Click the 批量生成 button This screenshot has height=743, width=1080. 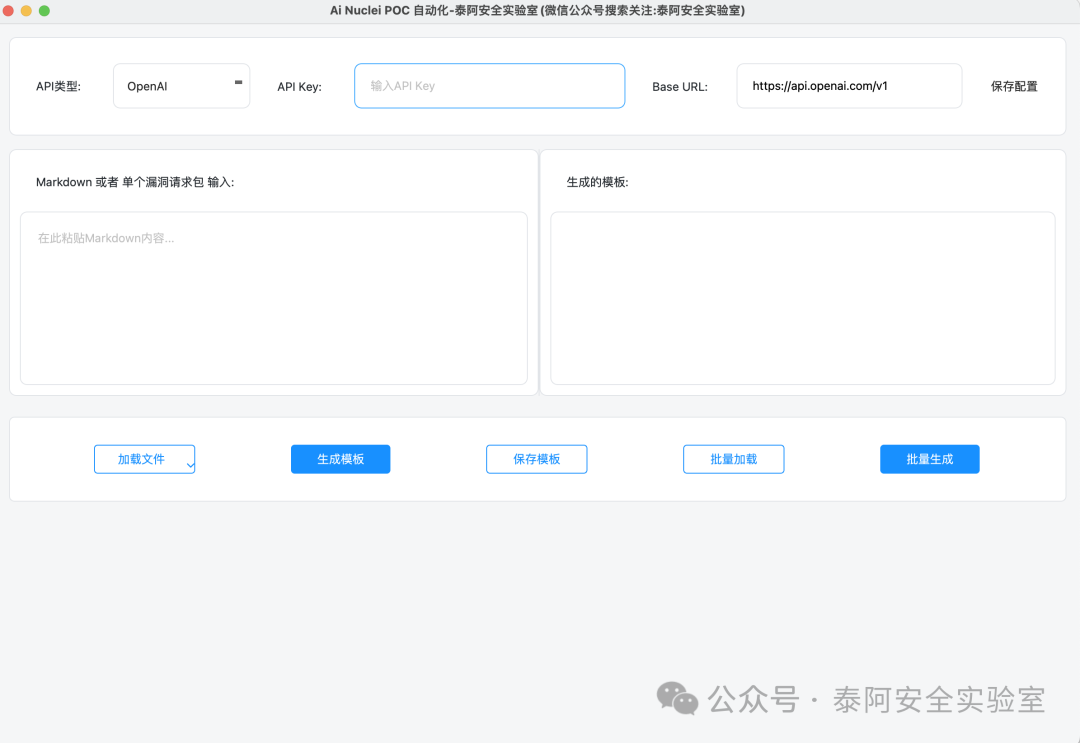tap(930, 459)
